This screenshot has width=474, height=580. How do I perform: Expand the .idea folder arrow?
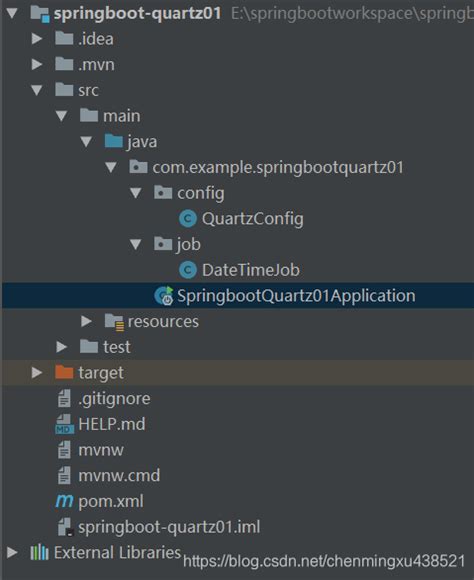[37, 38]
